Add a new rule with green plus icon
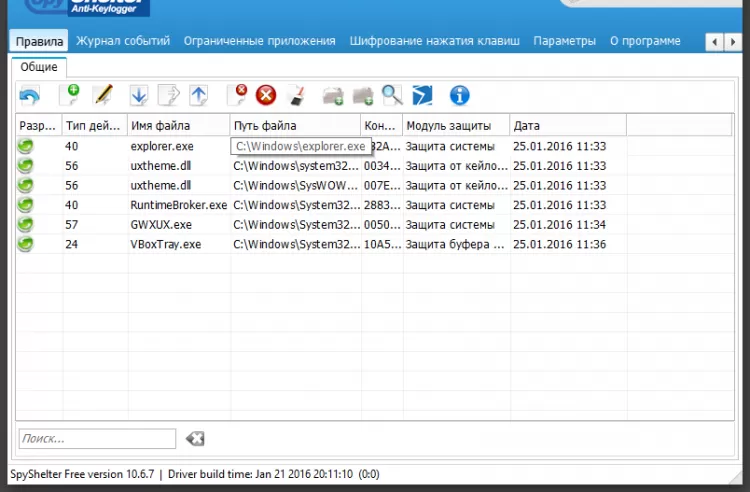 [x=70, y=95]
